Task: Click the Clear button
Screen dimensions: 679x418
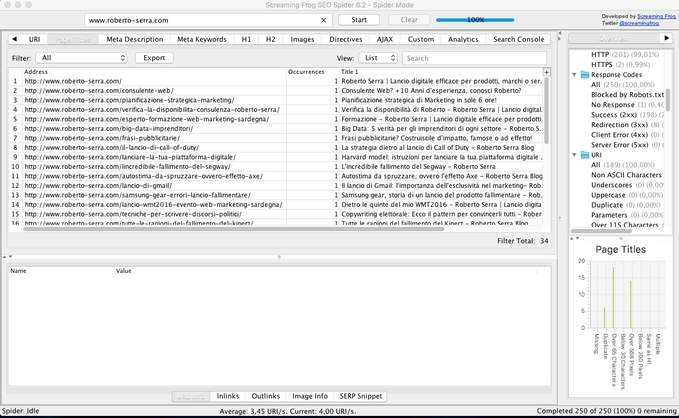Action: 409,20
